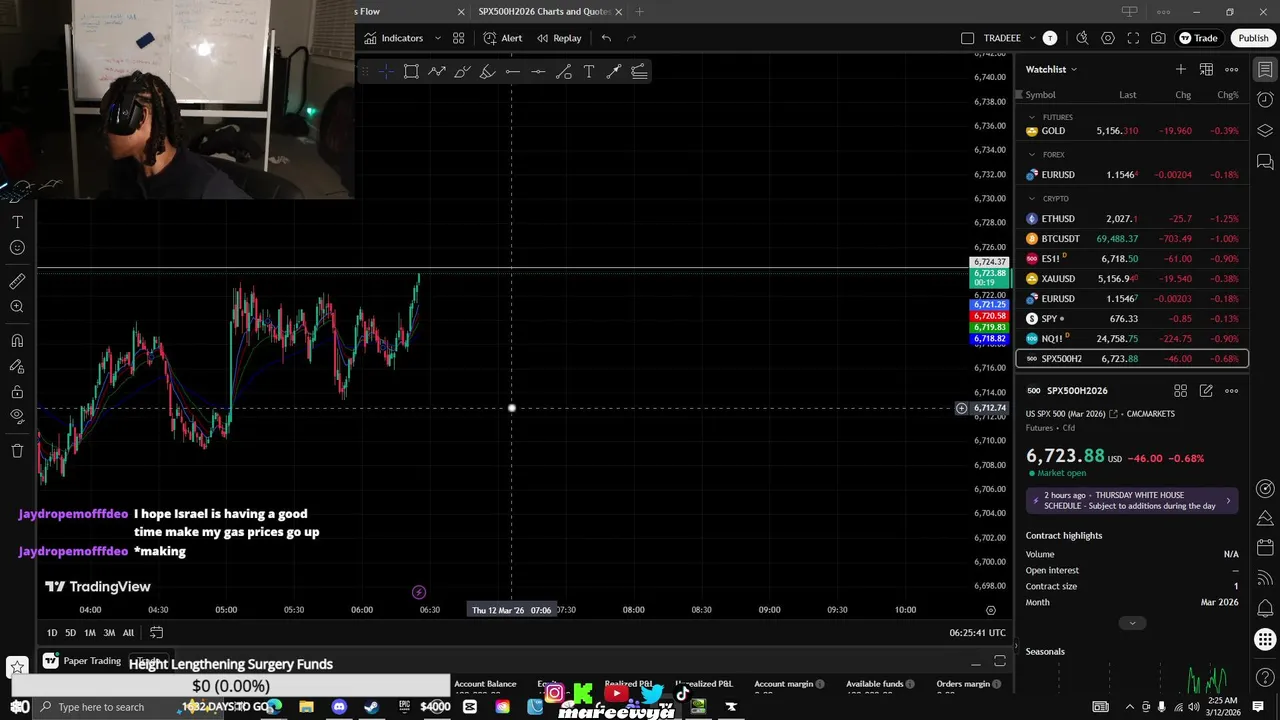Take a chart snapshot with camera icon
This screenshot has height=720, width=1280.
(x=1158, y=38)
